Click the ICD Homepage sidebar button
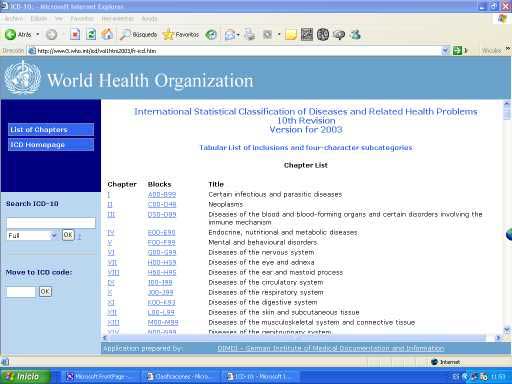 tap(51, 145)
